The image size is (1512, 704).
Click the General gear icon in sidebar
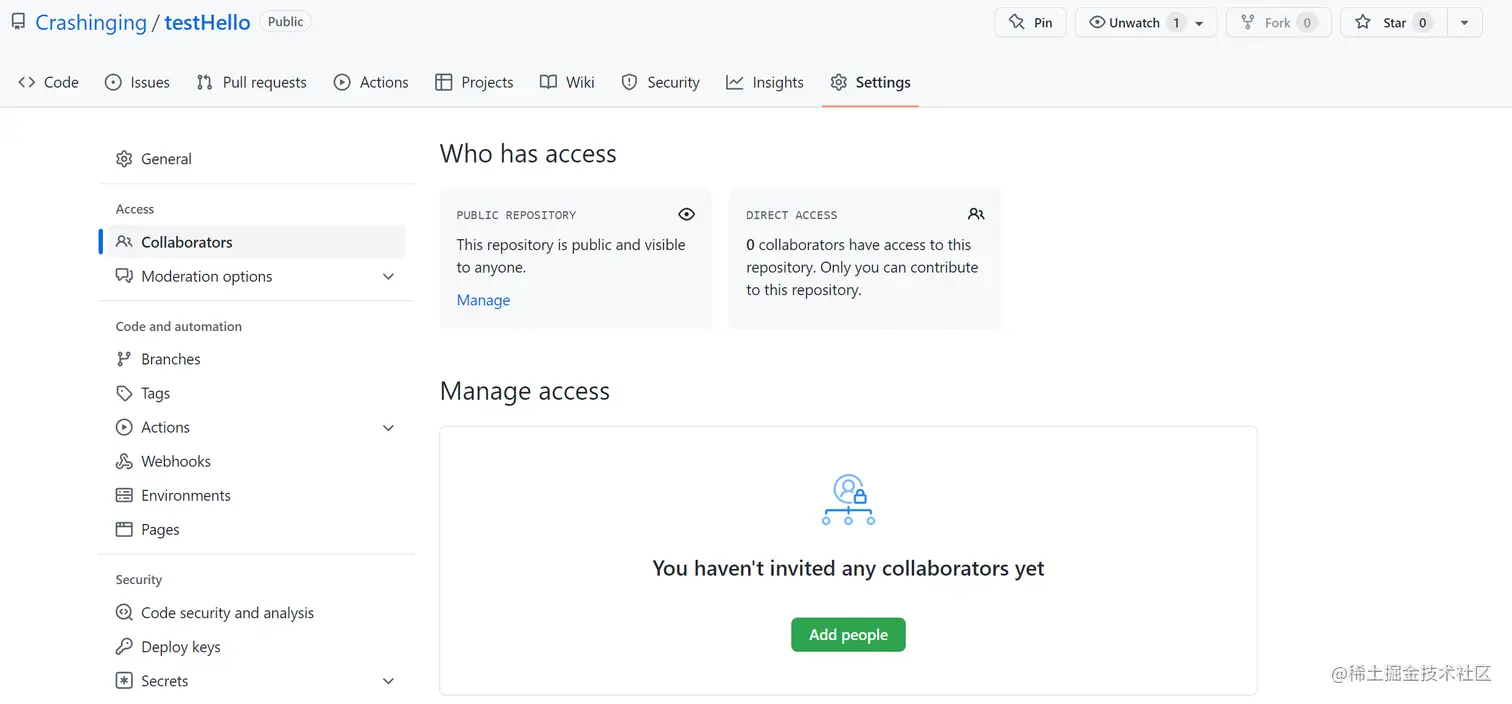coord(124,159)
